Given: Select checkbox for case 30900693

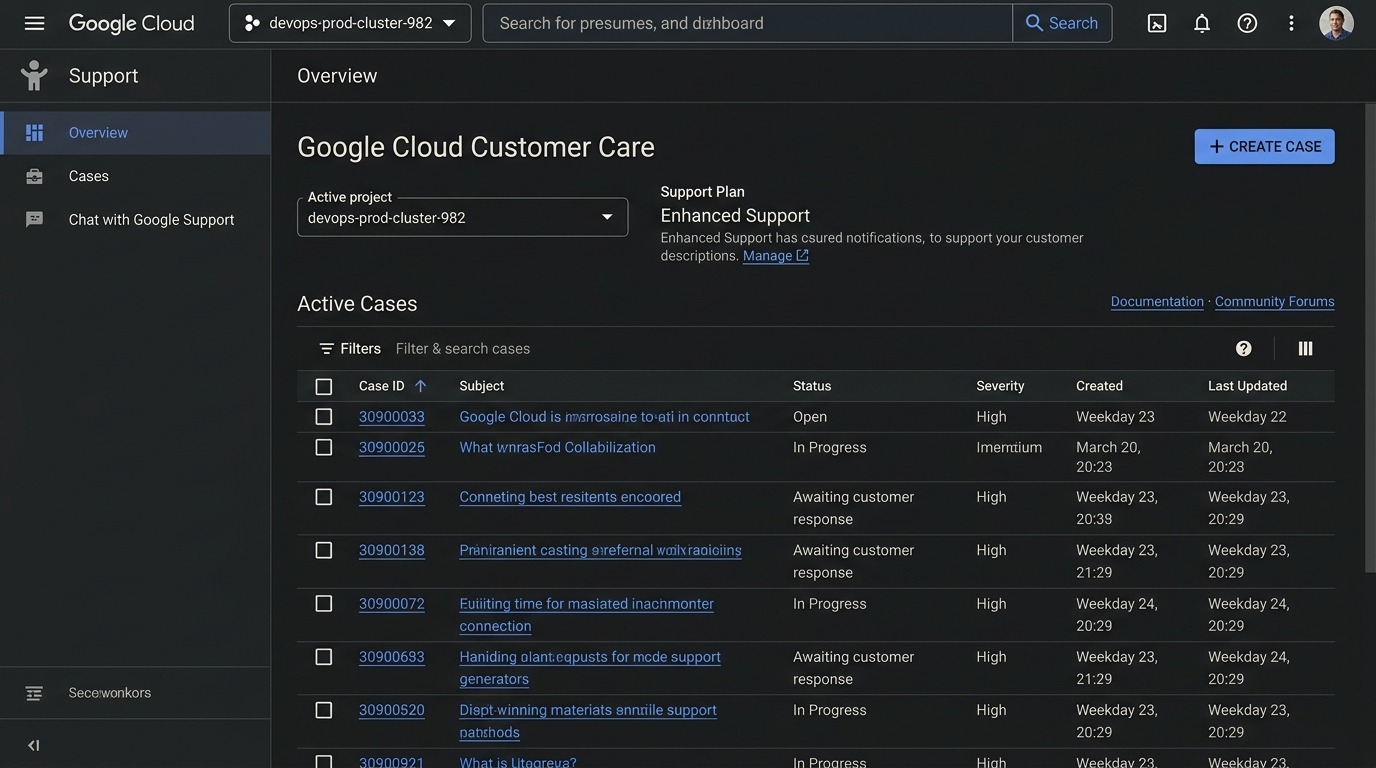Looking at the screenshot, I should click(323, 657).
